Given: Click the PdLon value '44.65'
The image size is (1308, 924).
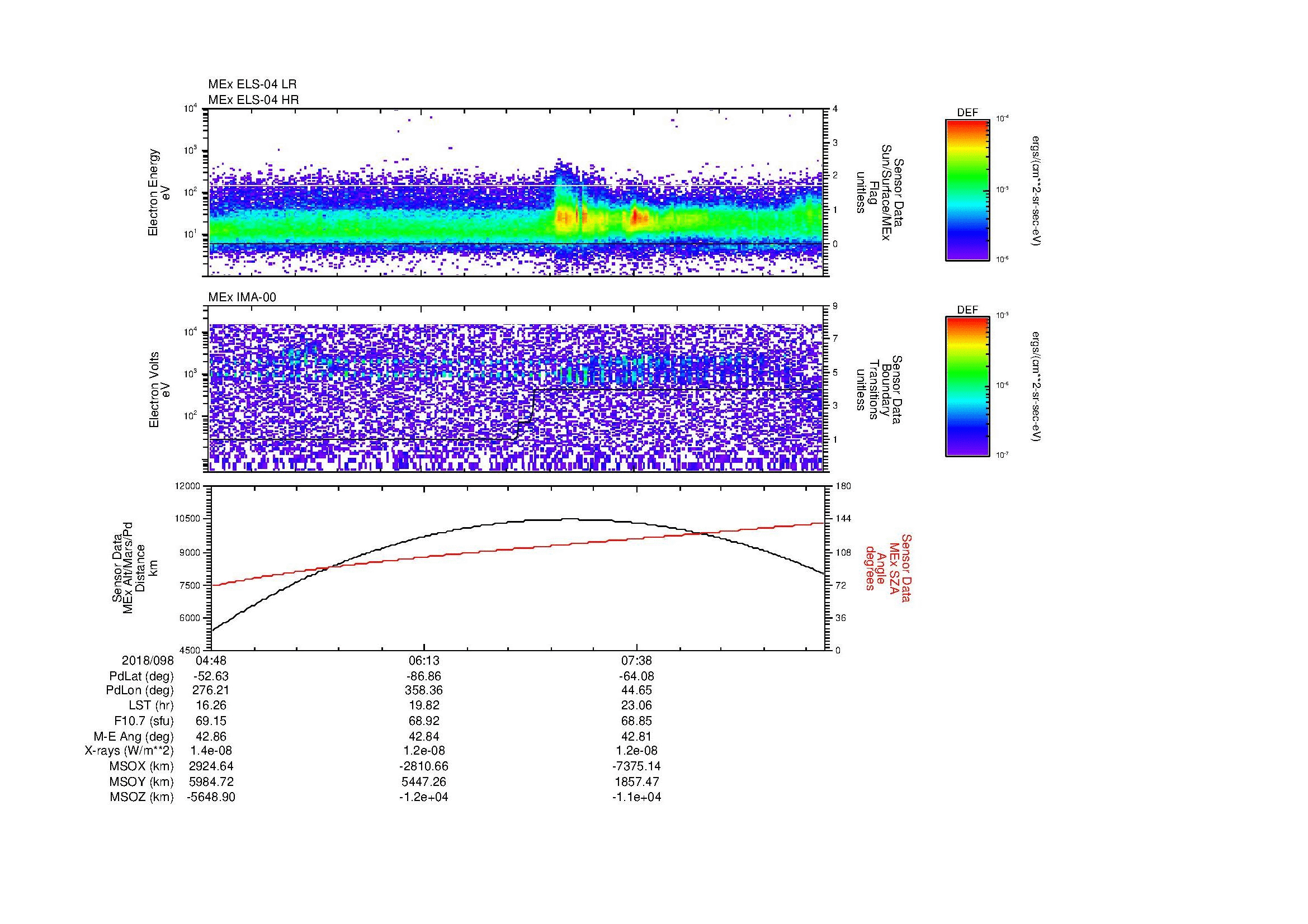Looking at the screenshot, I should 636,690.
